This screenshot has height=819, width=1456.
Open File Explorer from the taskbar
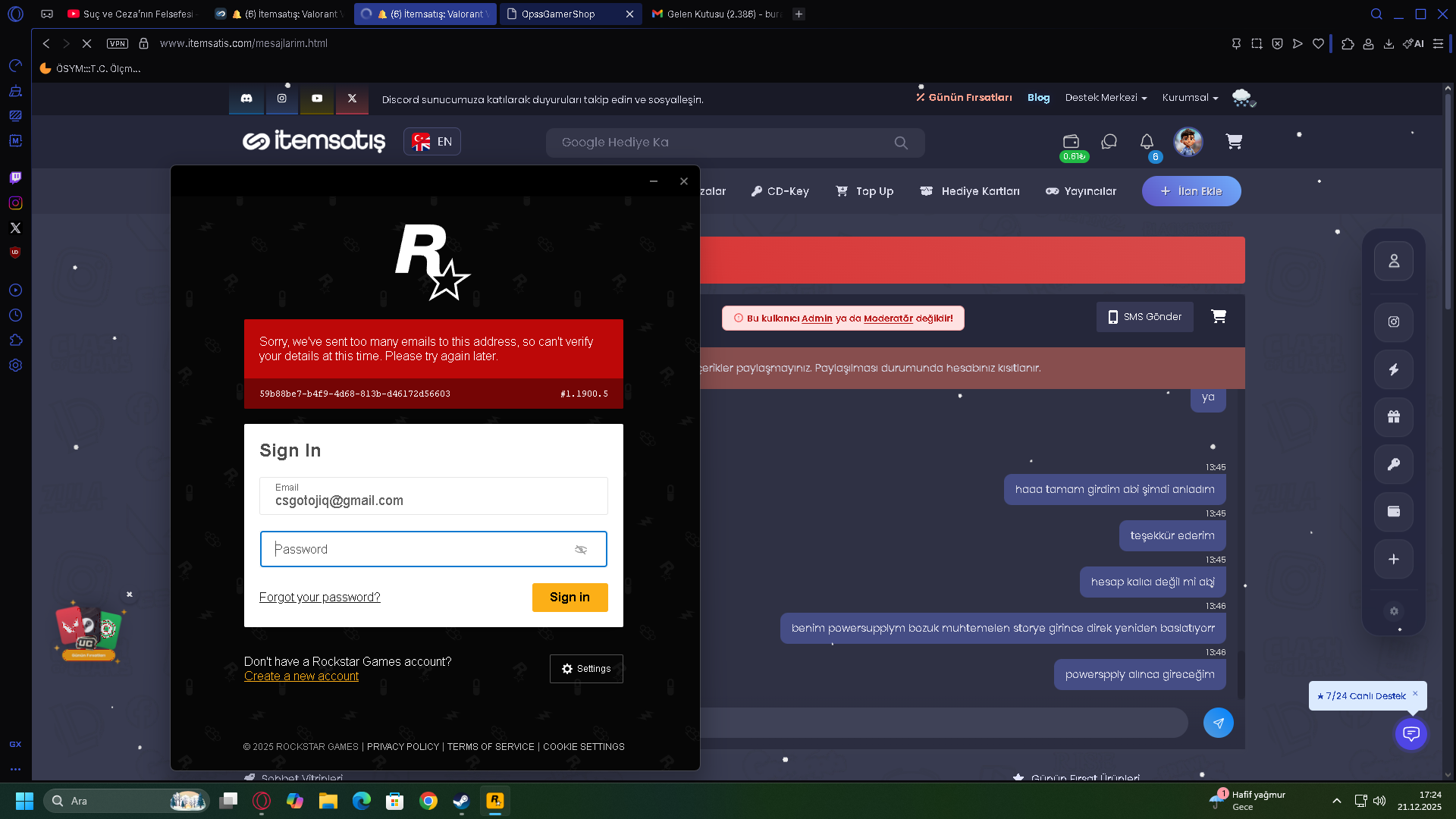pos(328,801)
